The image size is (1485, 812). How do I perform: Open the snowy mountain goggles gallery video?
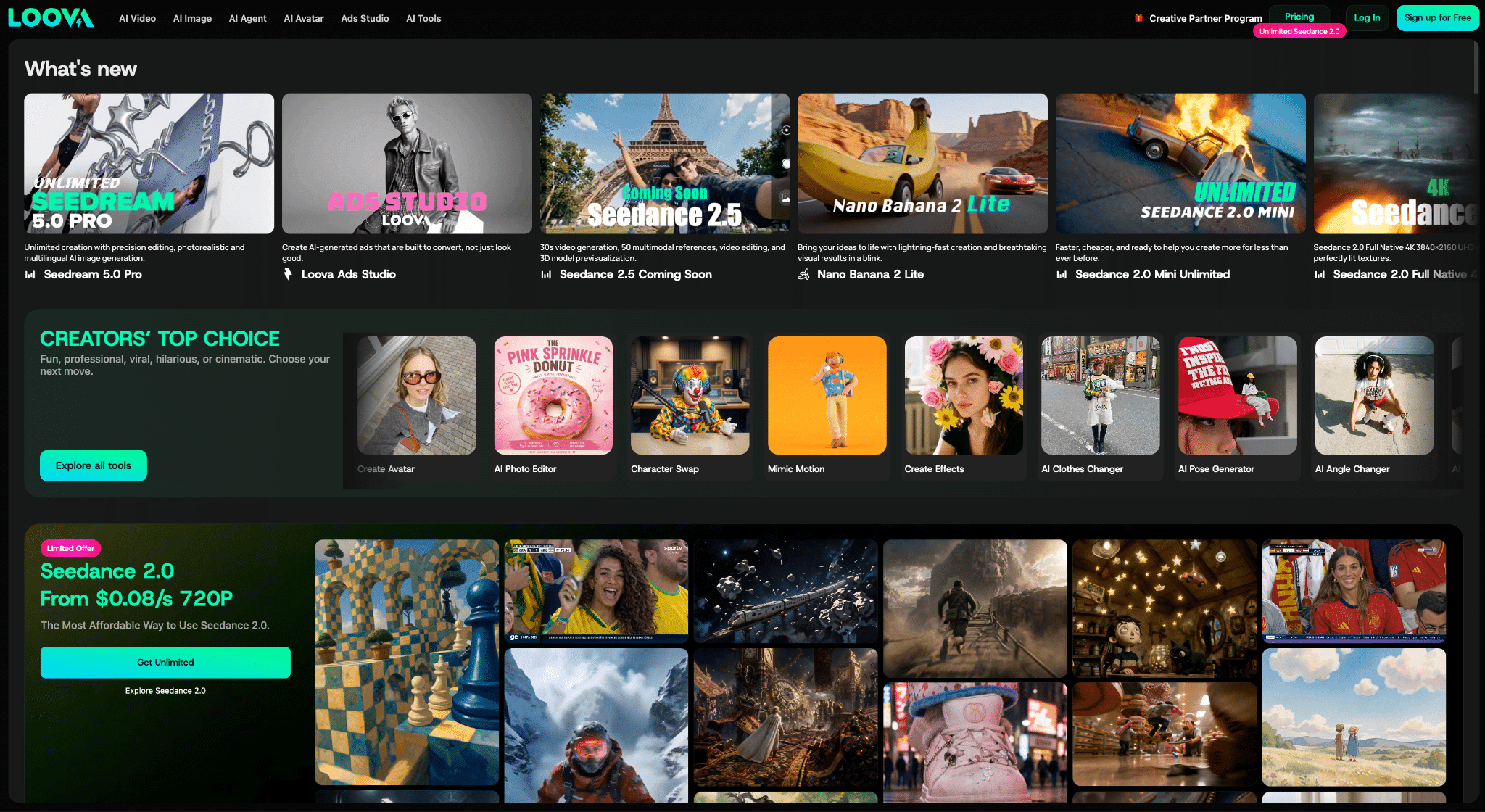[596, 725]
